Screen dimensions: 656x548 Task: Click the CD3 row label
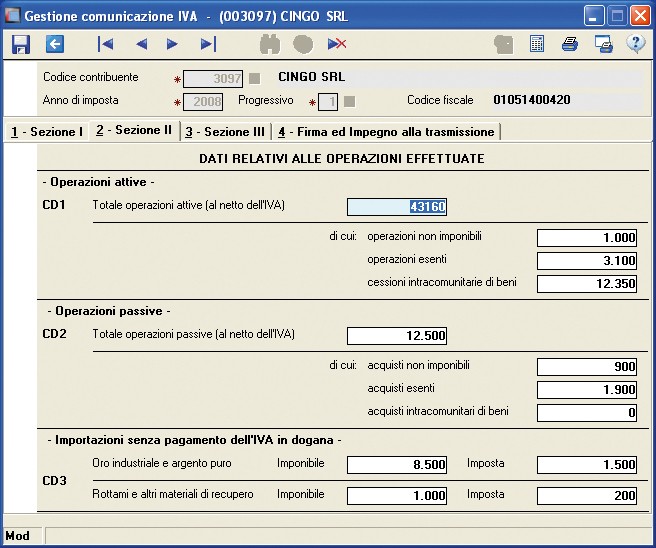click(x=54, y=481)
